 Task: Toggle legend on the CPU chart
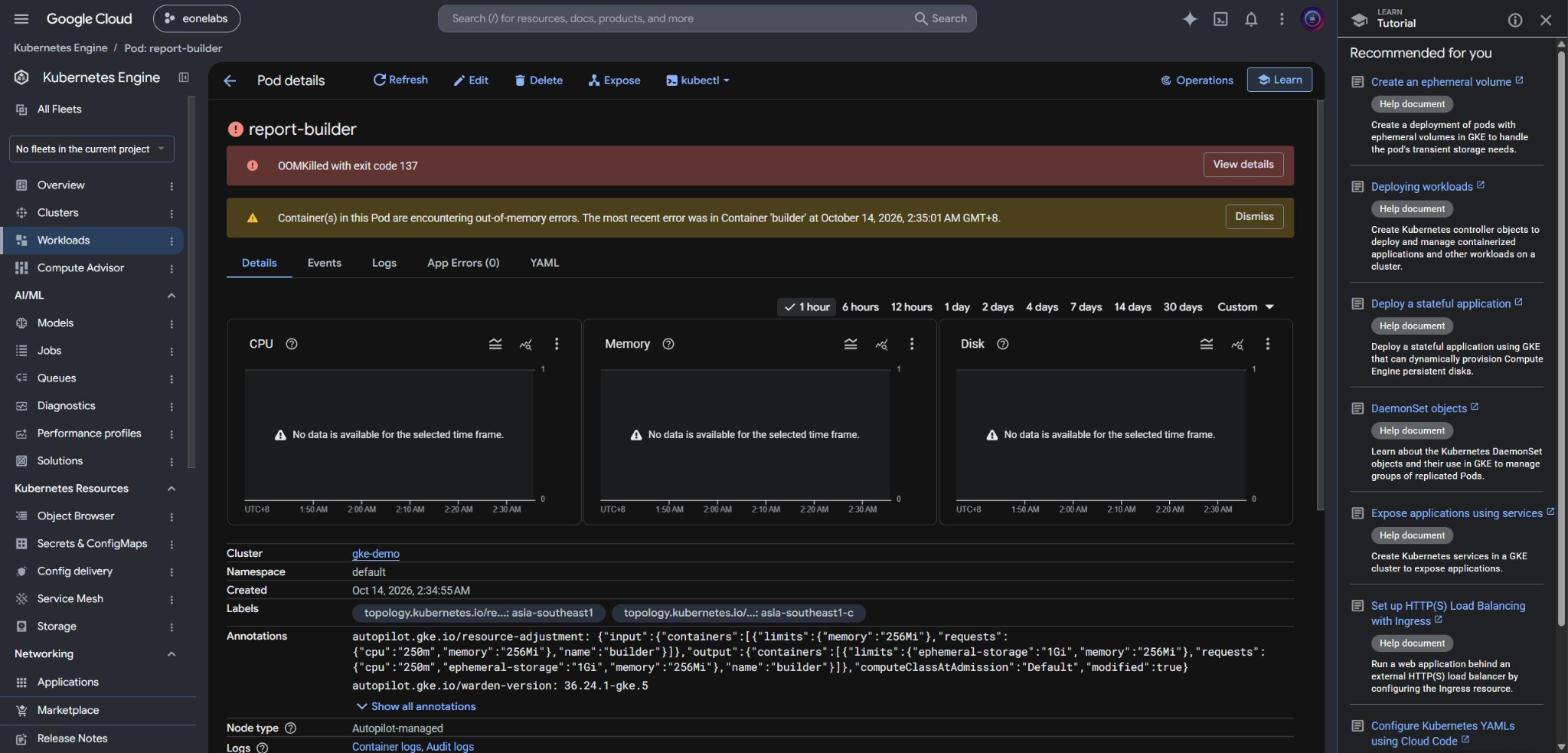click(495, 344)
